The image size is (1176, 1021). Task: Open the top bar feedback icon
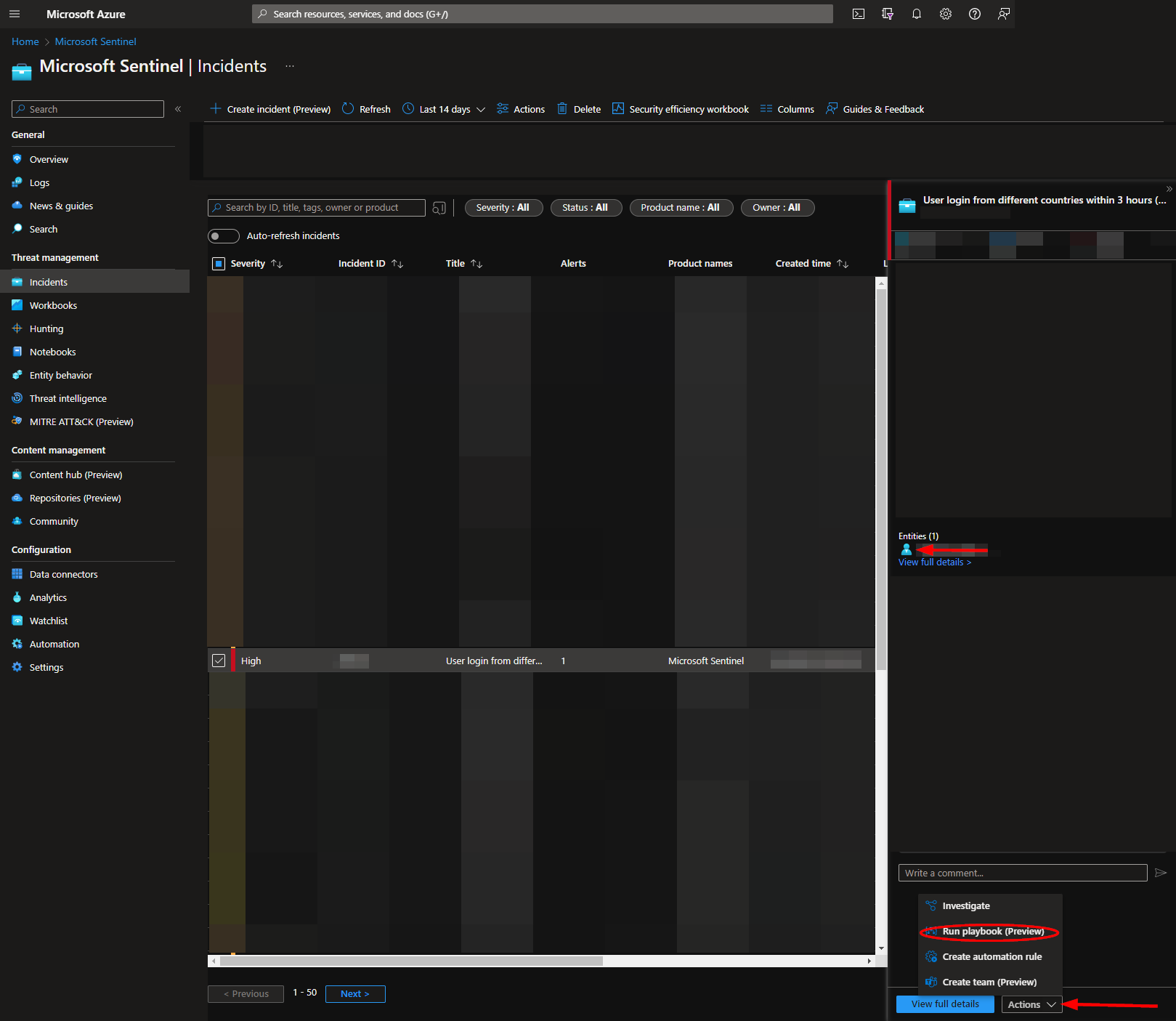[x=1004, y=14]
